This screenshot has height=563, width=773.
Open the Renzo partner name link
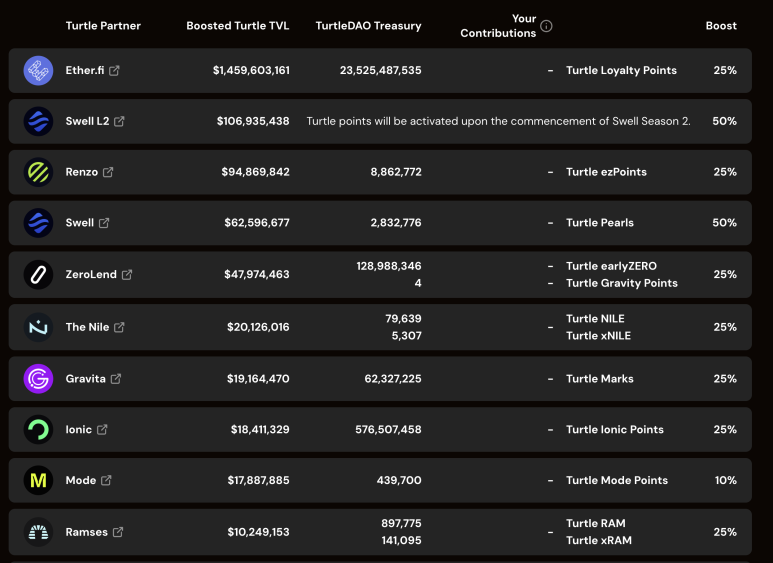[x=82, y=172]
